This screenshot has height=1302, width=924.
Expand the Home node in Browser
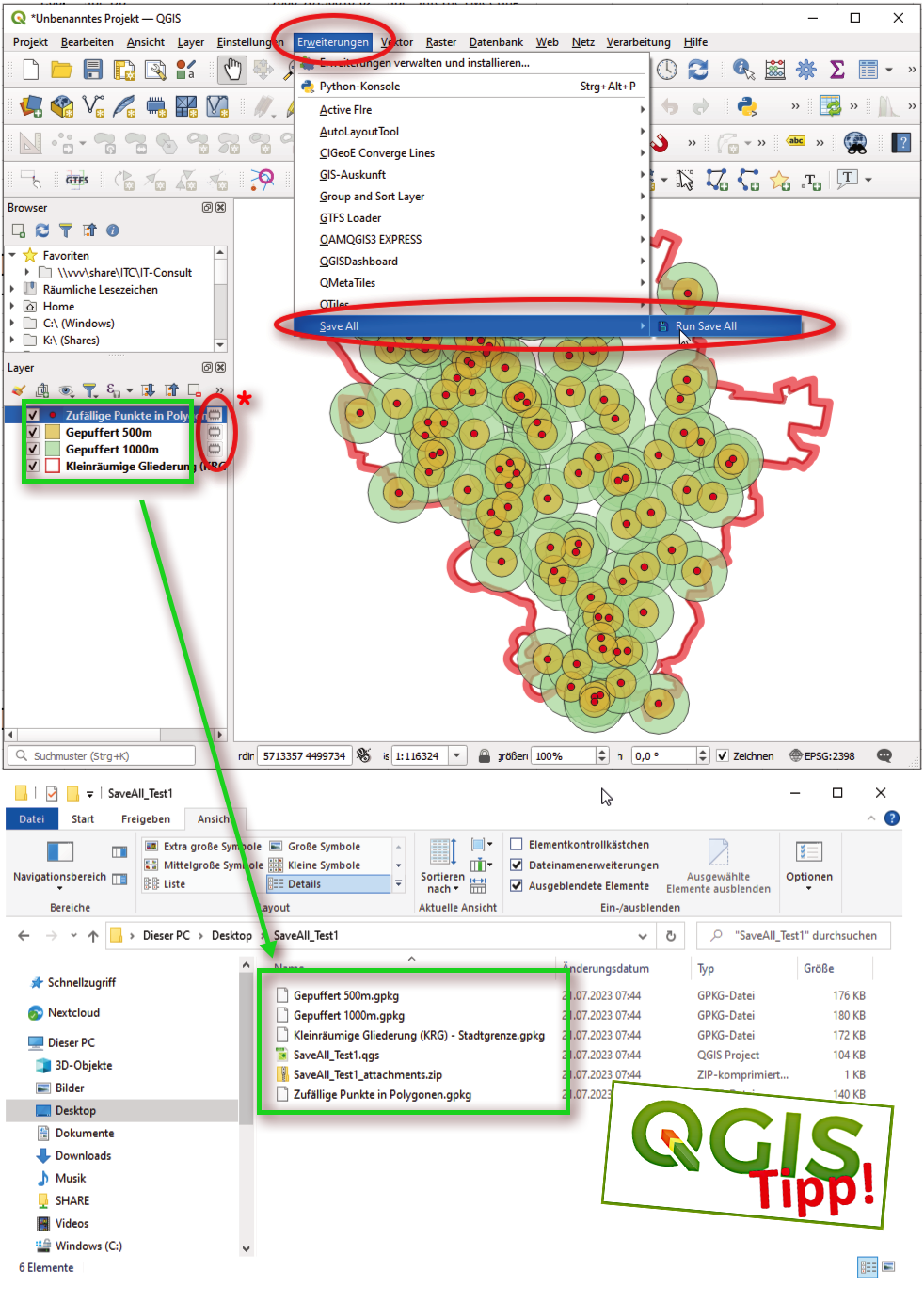[12, 306]
